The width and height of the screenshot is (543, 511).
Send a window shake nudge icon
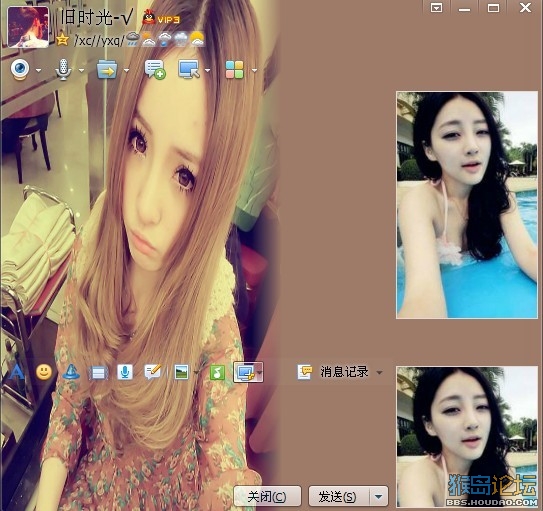click(x=98, y=373)
